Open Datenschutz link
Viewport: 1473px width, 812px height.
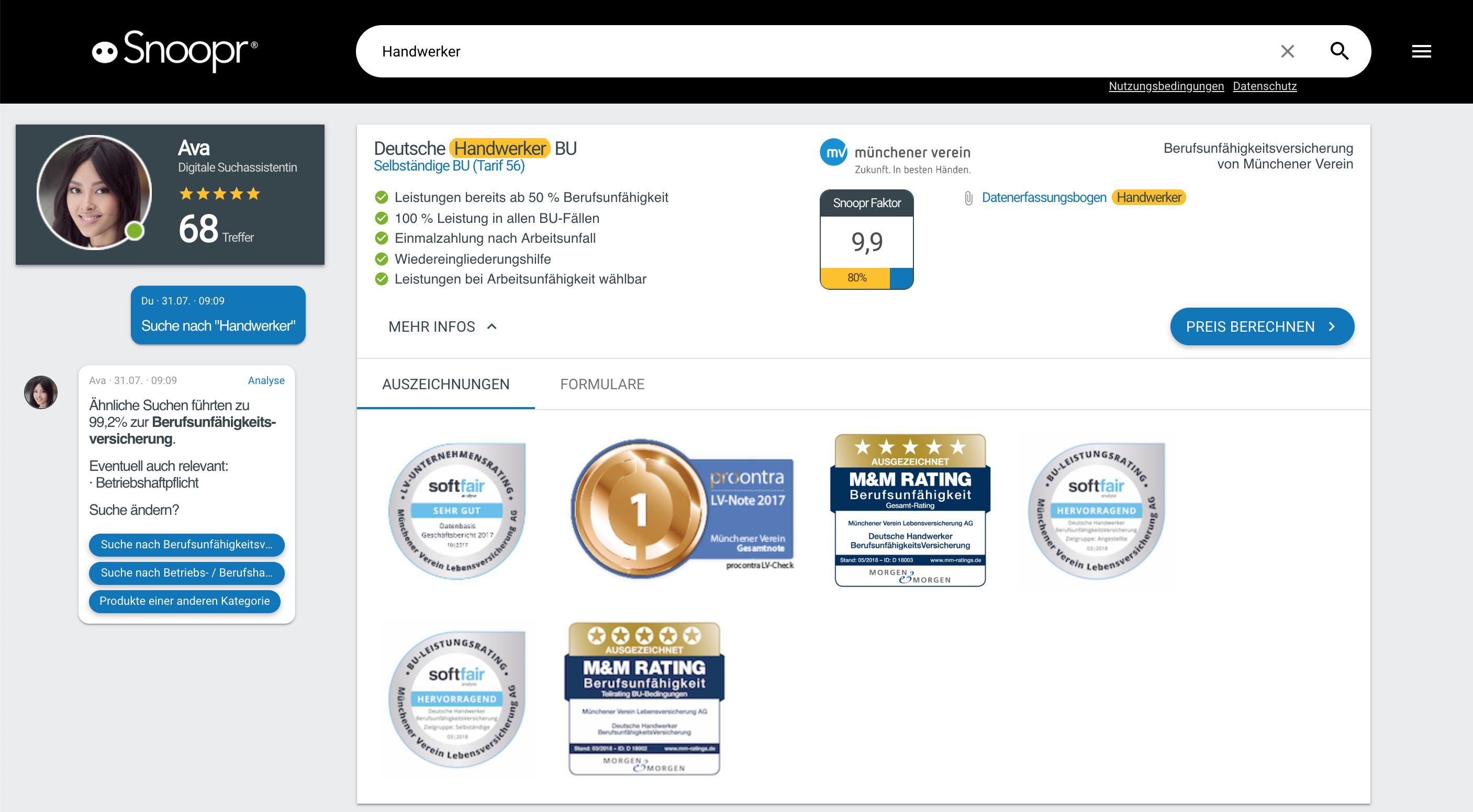tap(1264, 86)
